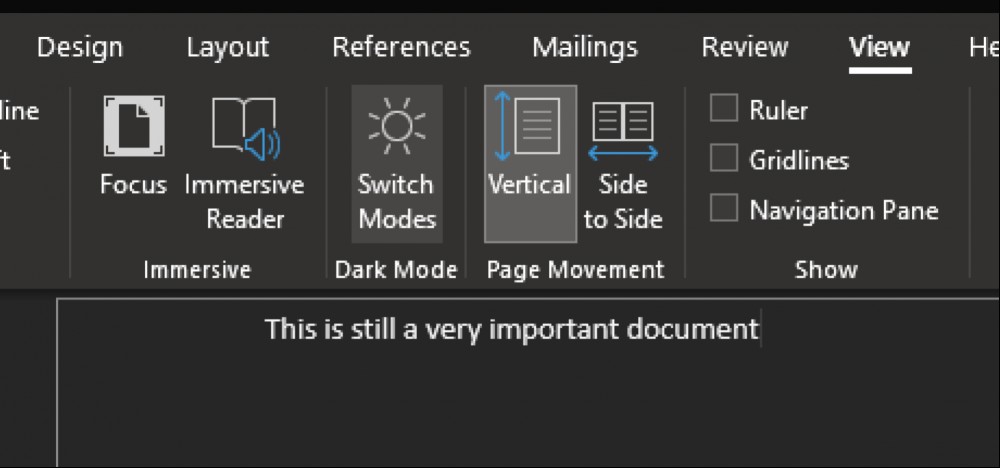Open the Immersive Reader
This screenshot has height=468, width=1000.
pos(244,163)
